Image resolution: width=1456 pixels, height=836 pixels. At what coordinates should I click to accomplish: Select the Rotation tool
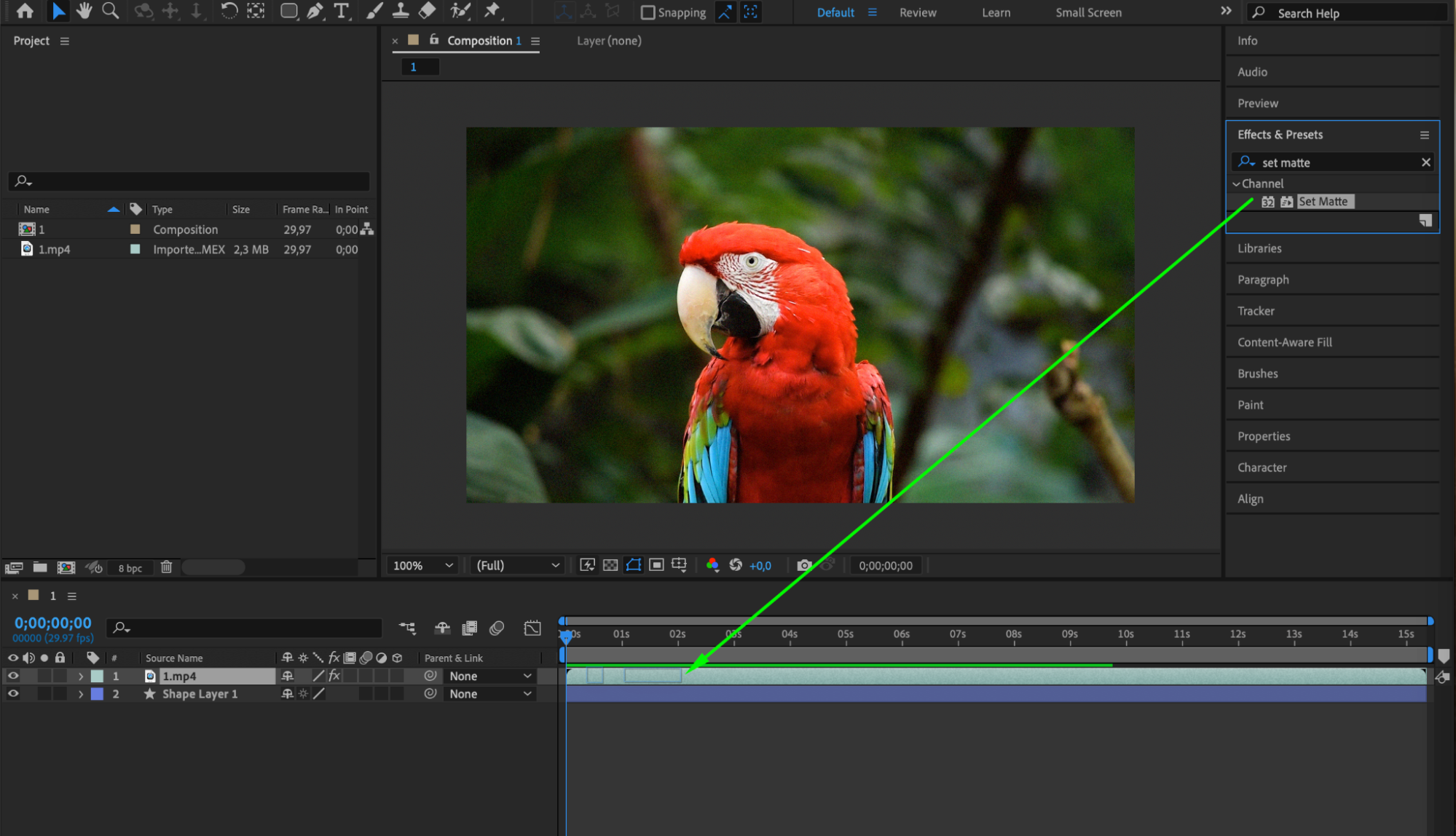pos(229,11)
